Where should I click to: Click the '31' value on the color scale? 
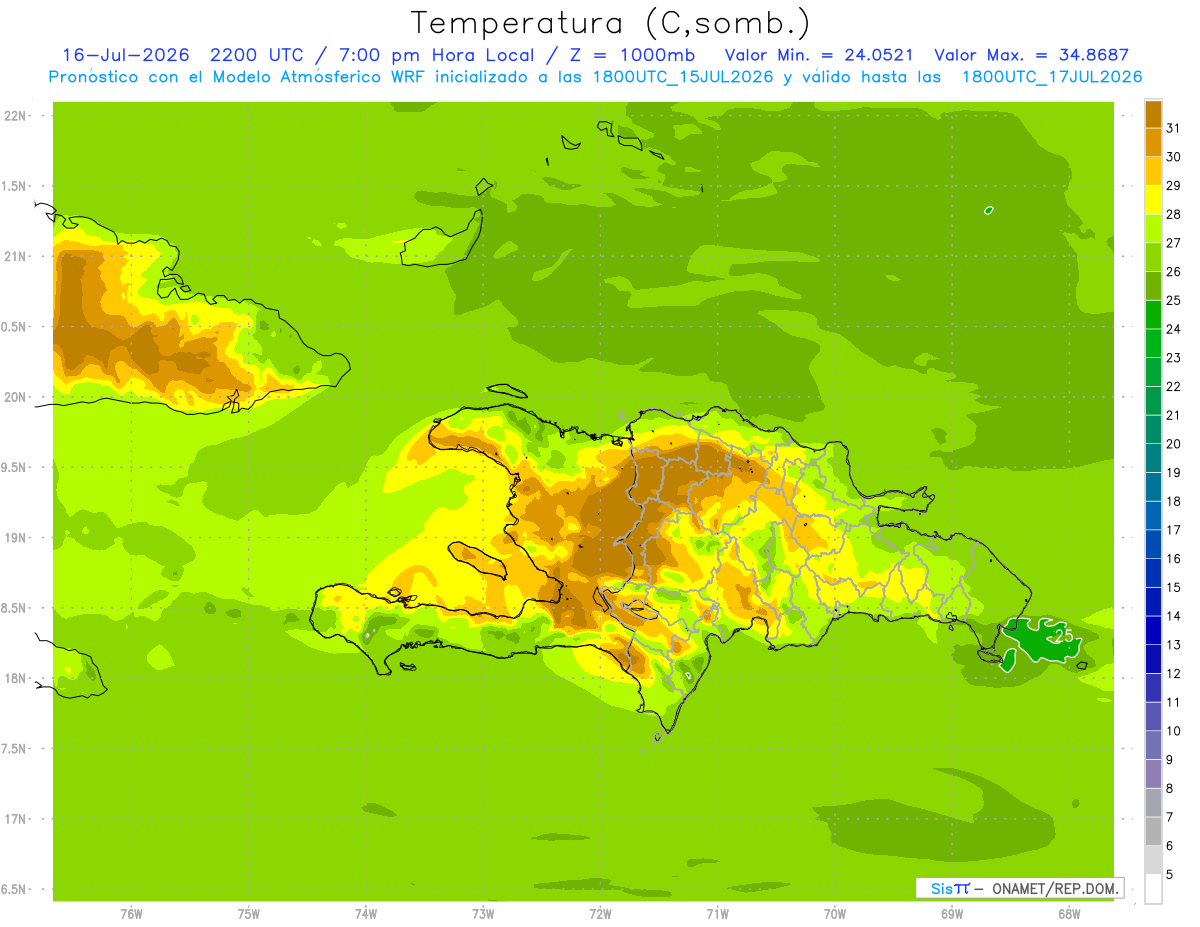(1174, 128)
